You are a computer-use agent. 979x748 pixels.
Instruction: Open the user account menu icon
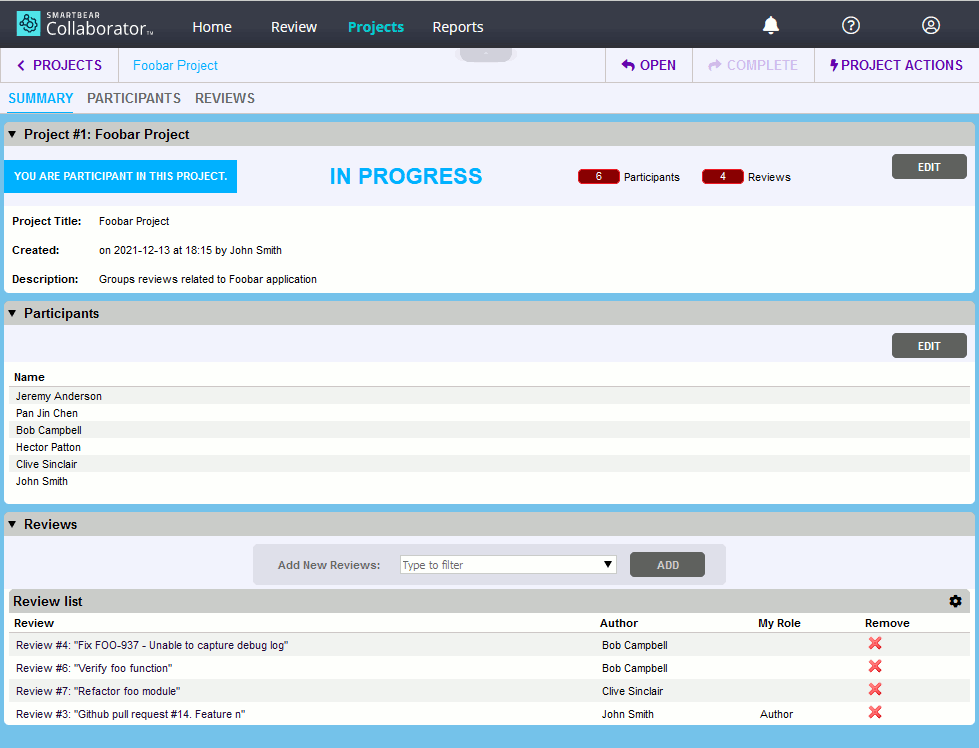(931, 24)
